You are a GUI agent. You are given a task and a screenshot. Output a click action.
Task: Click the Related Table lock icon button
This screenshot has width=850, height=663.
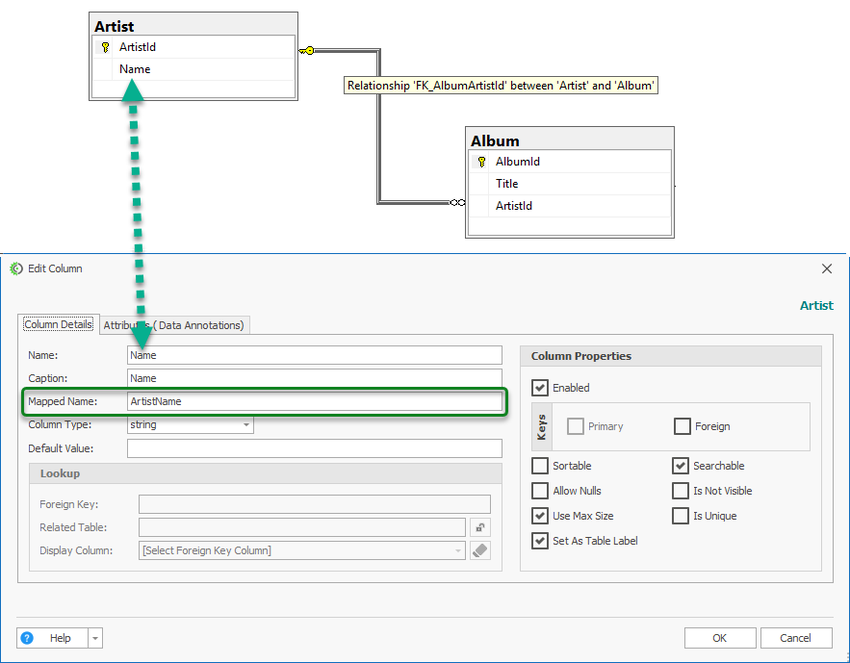pos(480,527)
